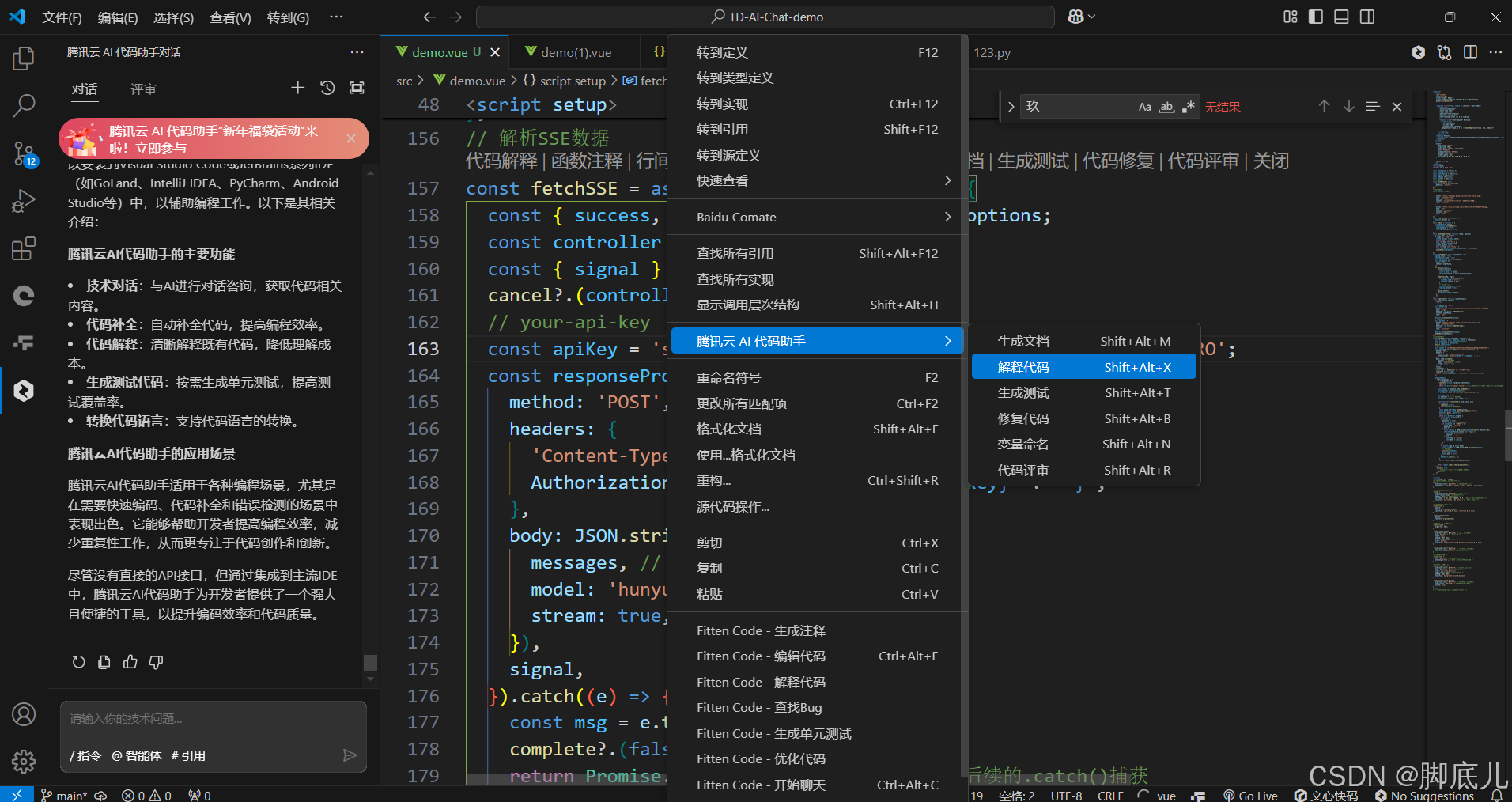Open the Run and Debug view
1512x802 pixels.
(24, 202)
